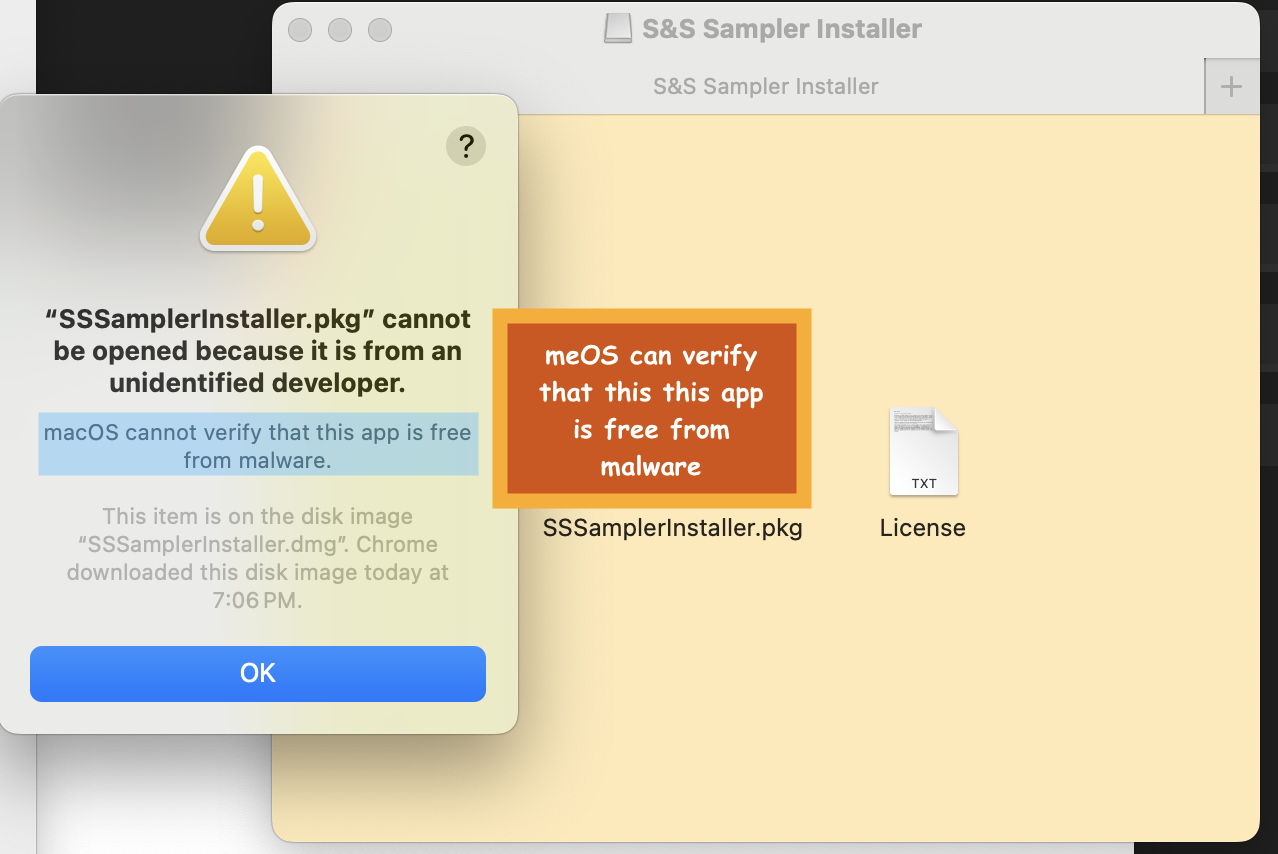Minimize the S&S Sampler Installer window

click(x=340, y=30)
